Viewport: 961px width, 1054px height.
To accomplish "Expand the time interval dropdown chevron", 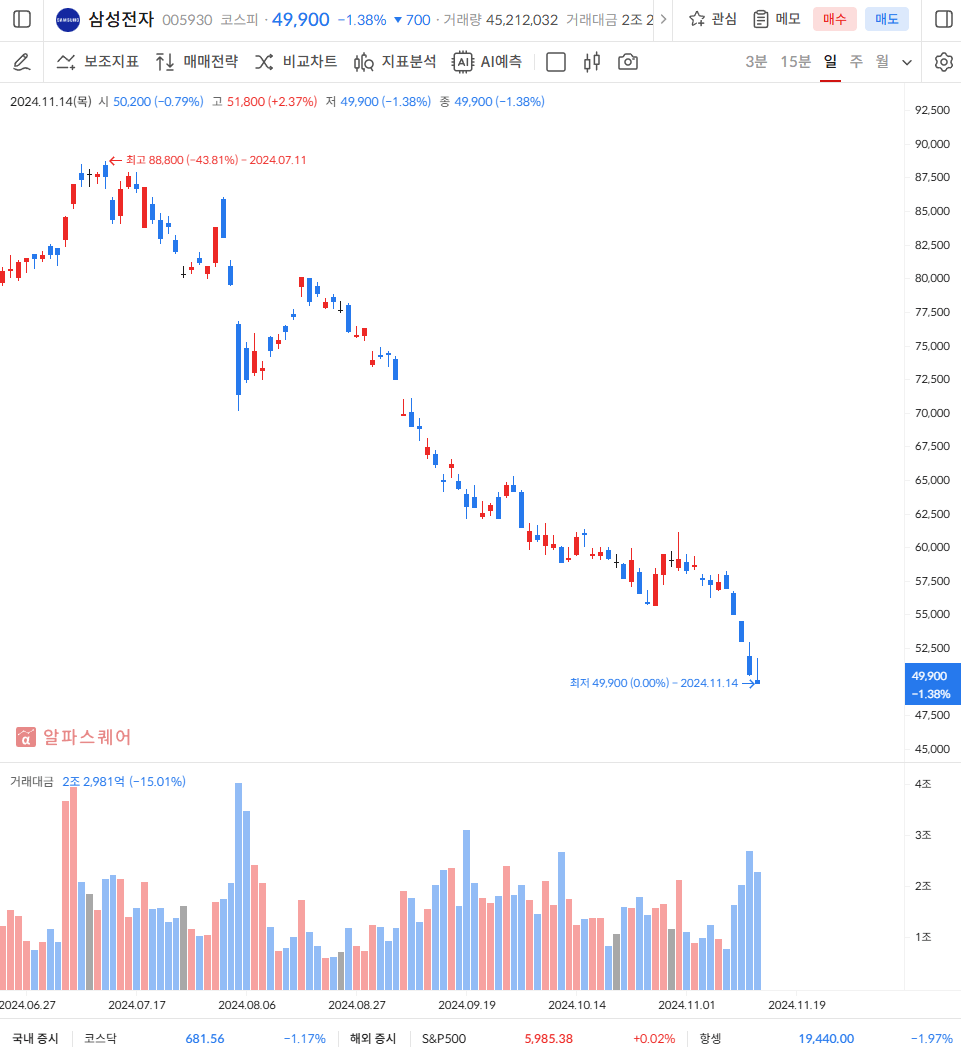I will [x=907, y=62].
